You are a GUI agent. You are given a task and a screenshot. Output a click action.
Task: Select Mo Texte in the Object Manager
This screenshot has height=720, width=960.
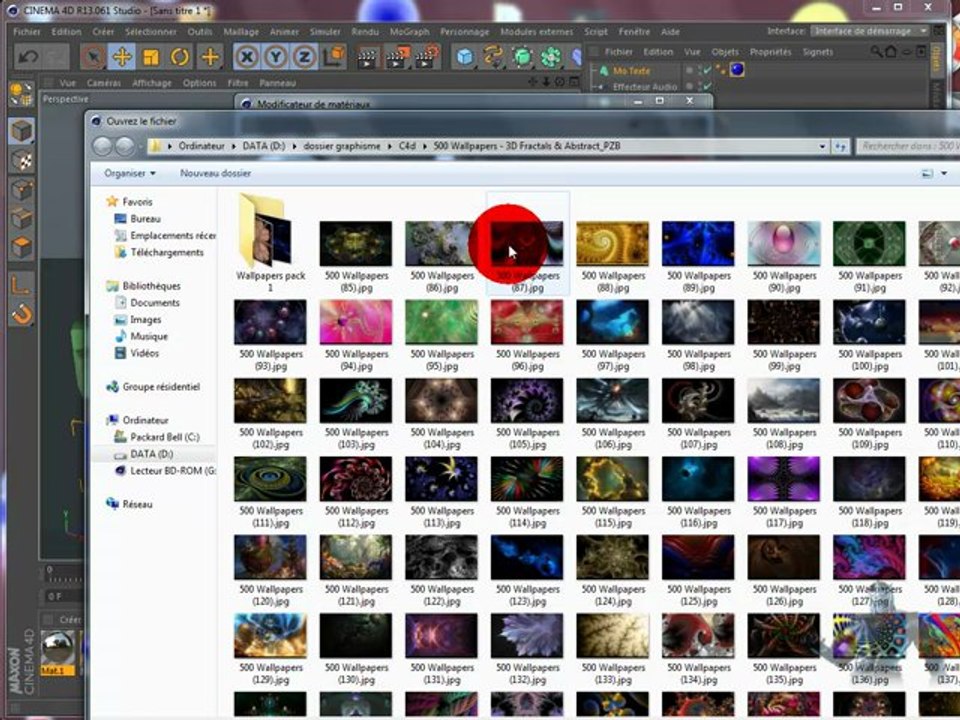(632, 70)
